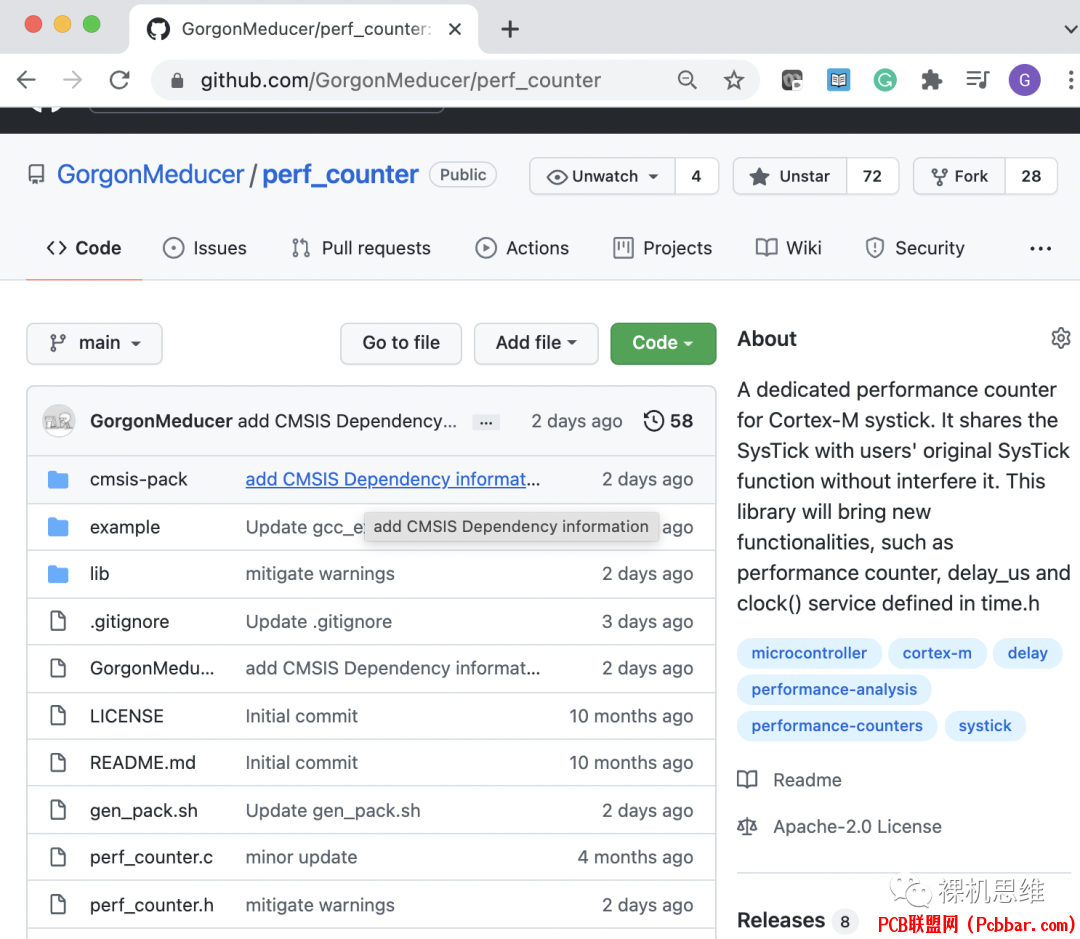Open the perf_counter.h file
Viewport: 1080px width, 939px height.
point(152,905)
